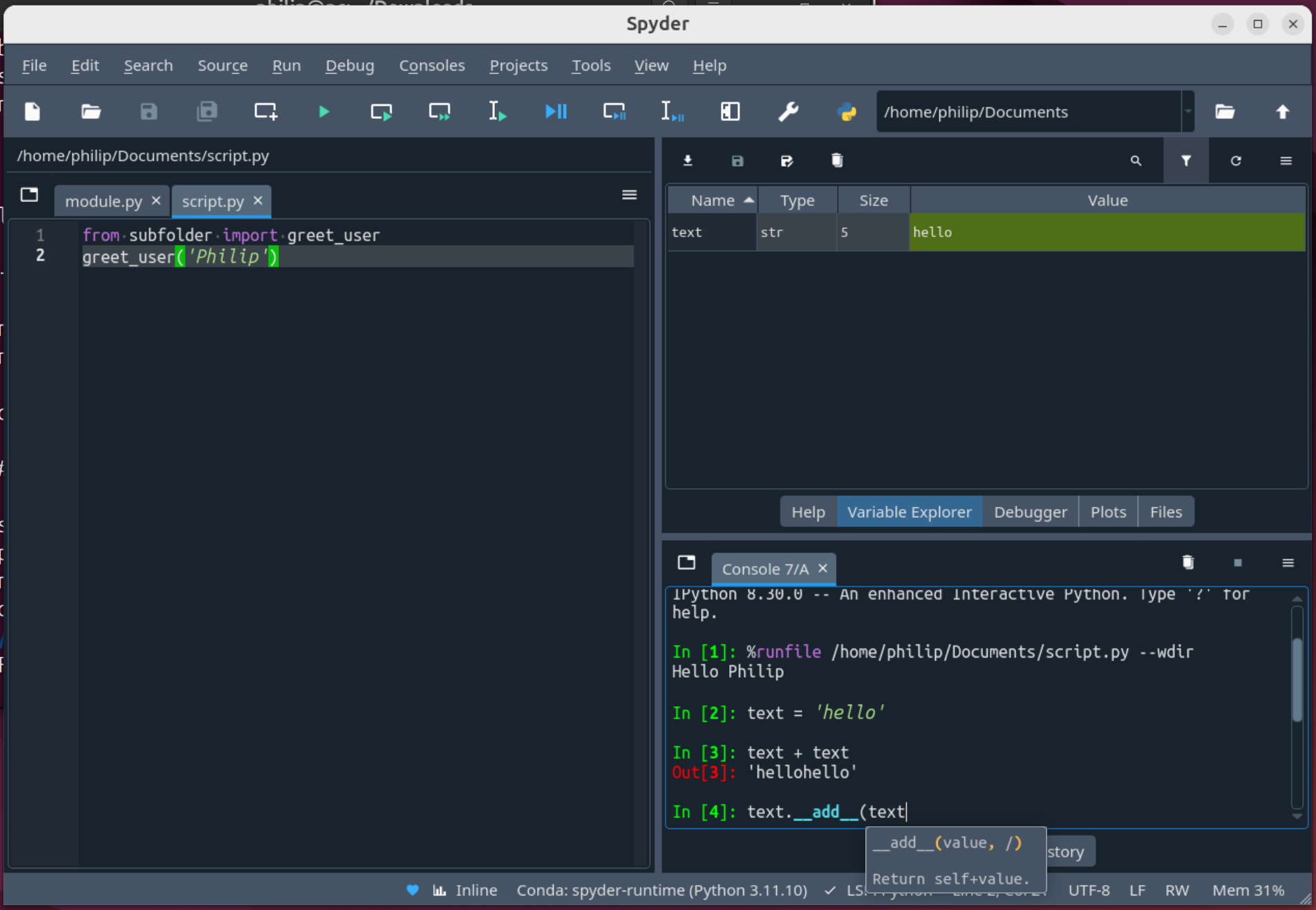Viewport: 1316px width, 910px height.
Task: Click the refresh variables icon
Action: pos(1236,160)
